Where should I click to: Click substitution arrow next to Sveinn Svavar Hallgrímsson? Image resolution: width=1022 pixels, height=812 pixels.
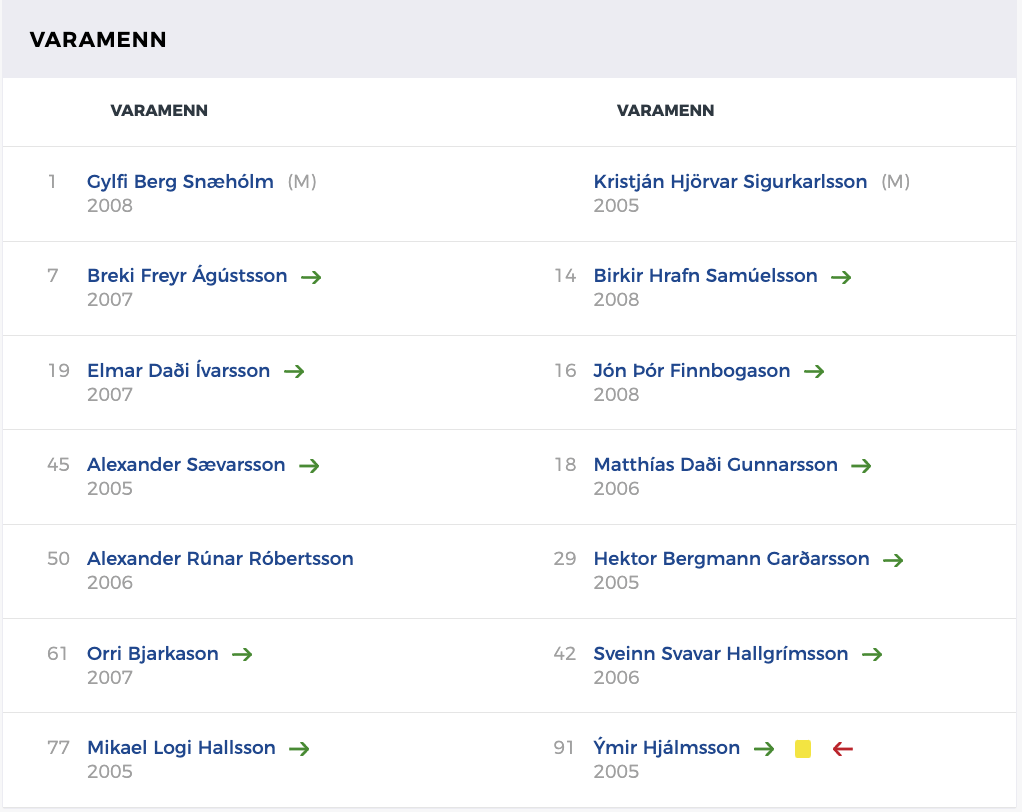[872, 655]
